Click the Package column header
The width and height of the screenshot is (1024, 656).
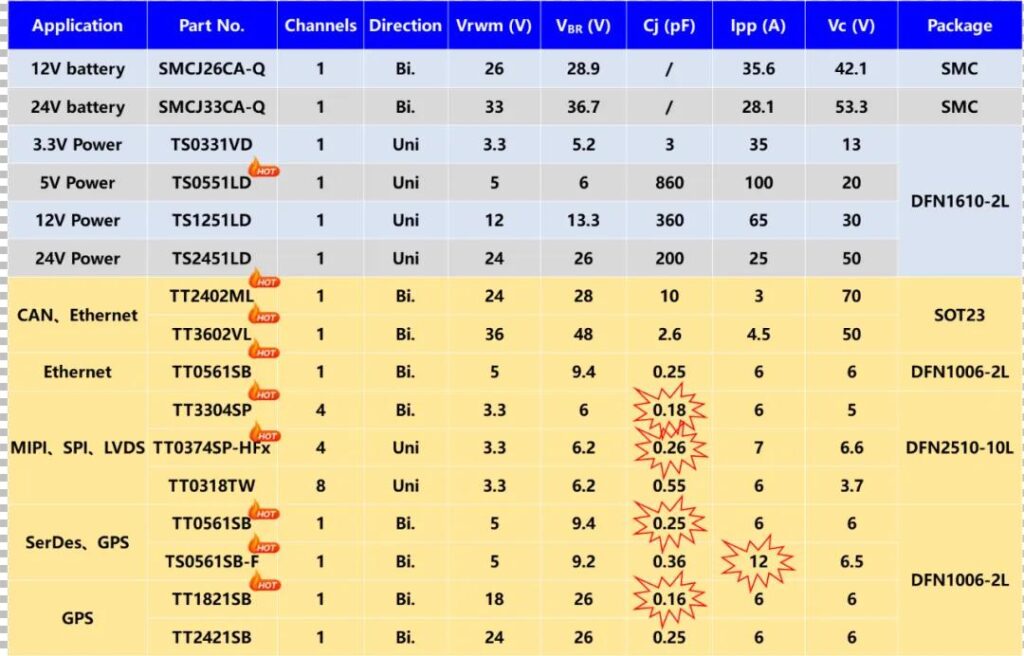959,26
